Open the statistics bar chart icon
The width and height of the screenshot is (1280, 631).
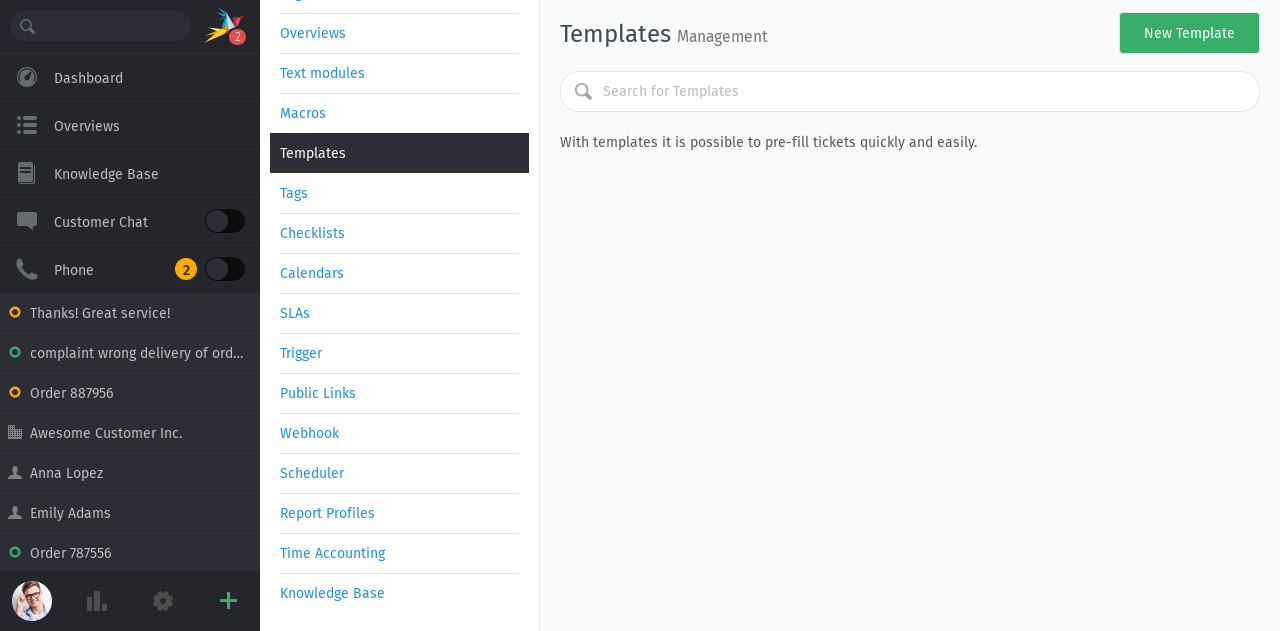[x=97, y=601]
